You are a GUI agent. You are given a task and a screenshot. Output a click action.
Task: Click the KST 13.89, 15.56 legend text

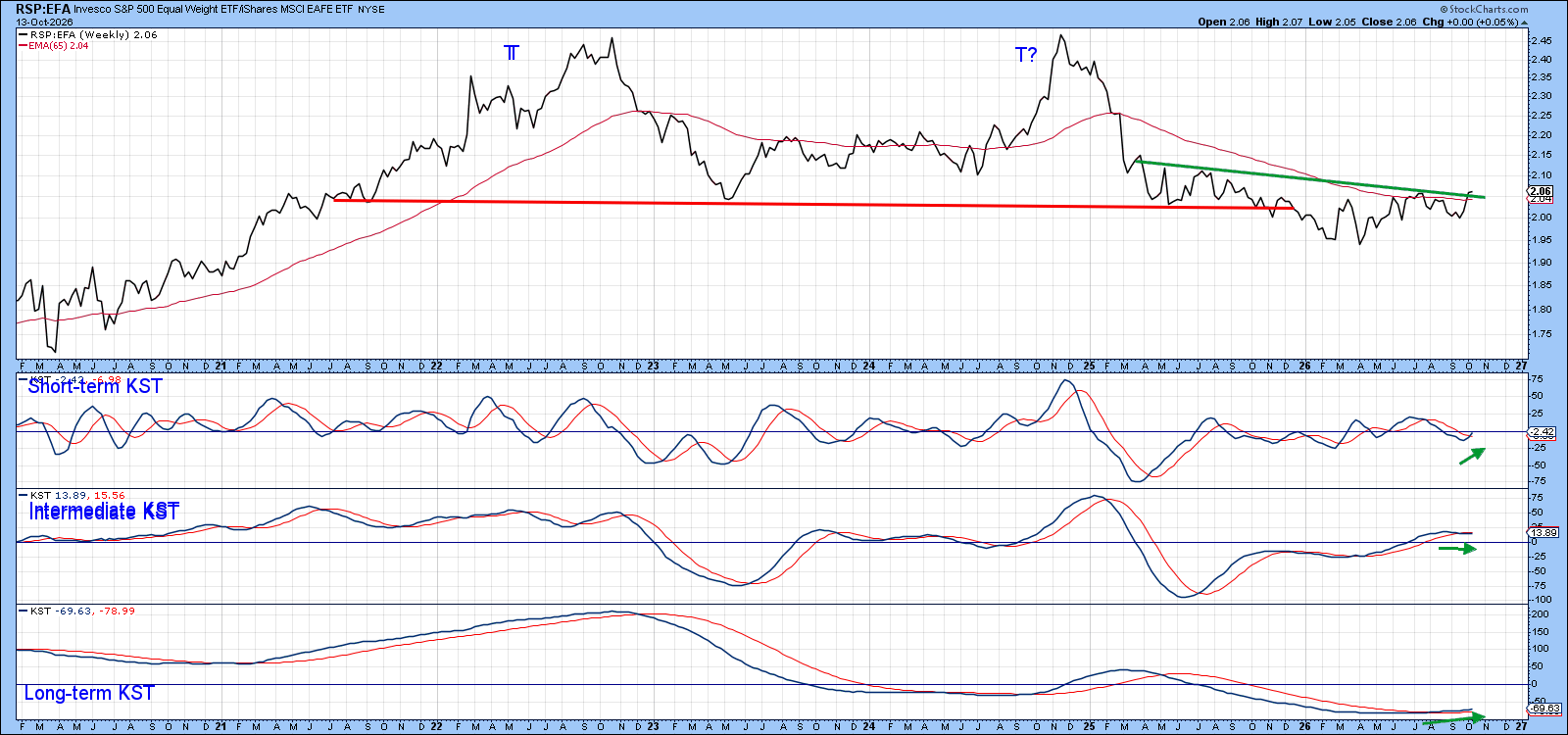coord(77,496)
